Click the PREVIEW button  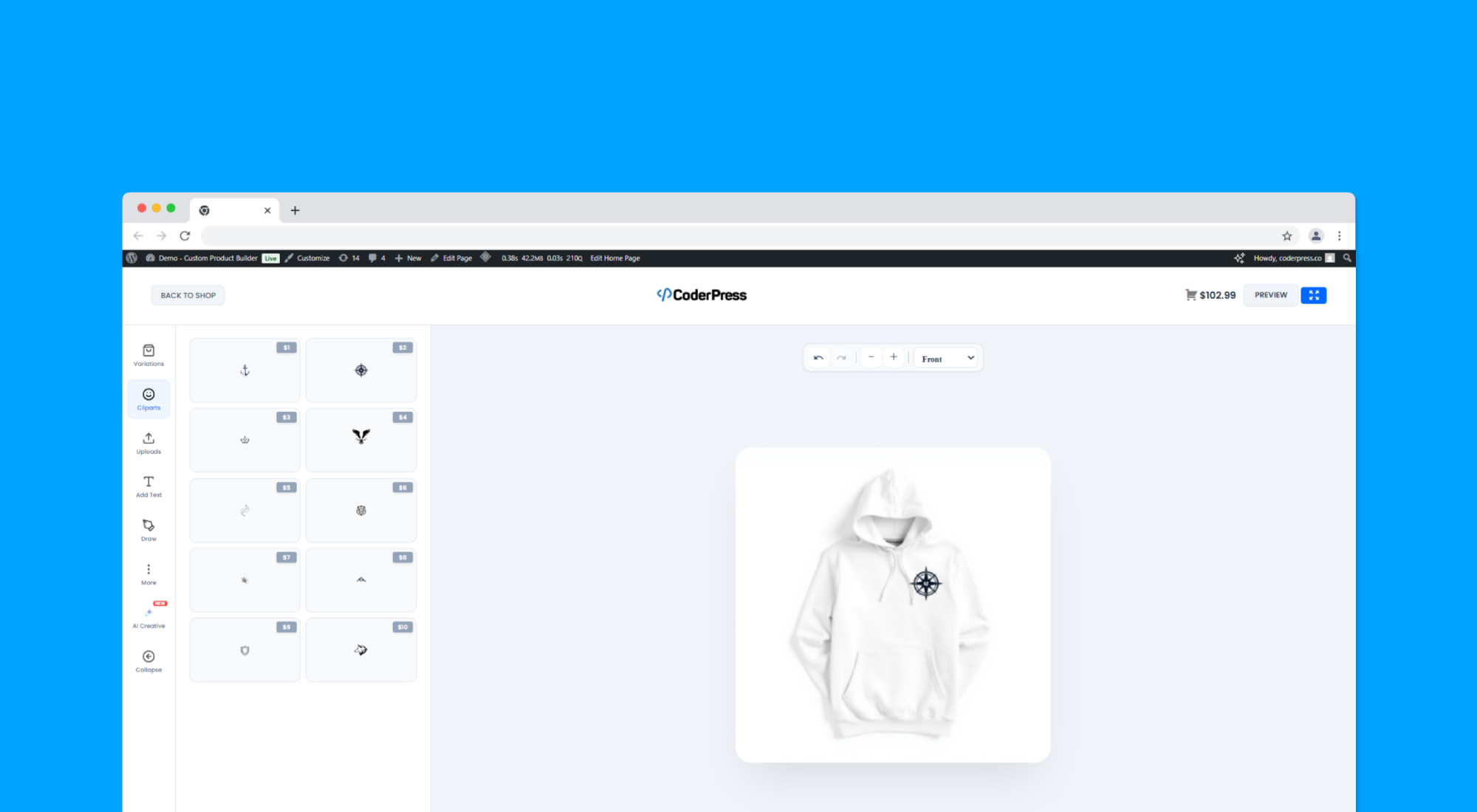1270,295
